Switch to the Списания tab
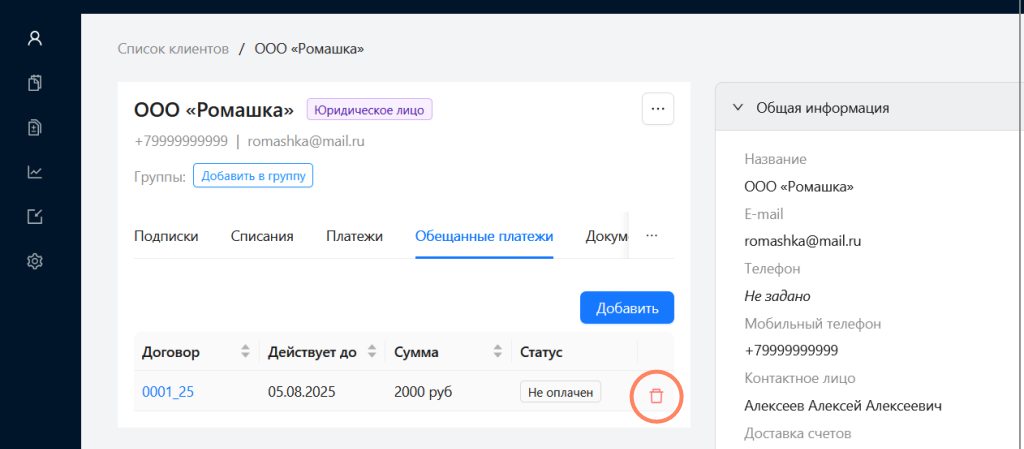The image size is (1024, 449). [262, 236]
